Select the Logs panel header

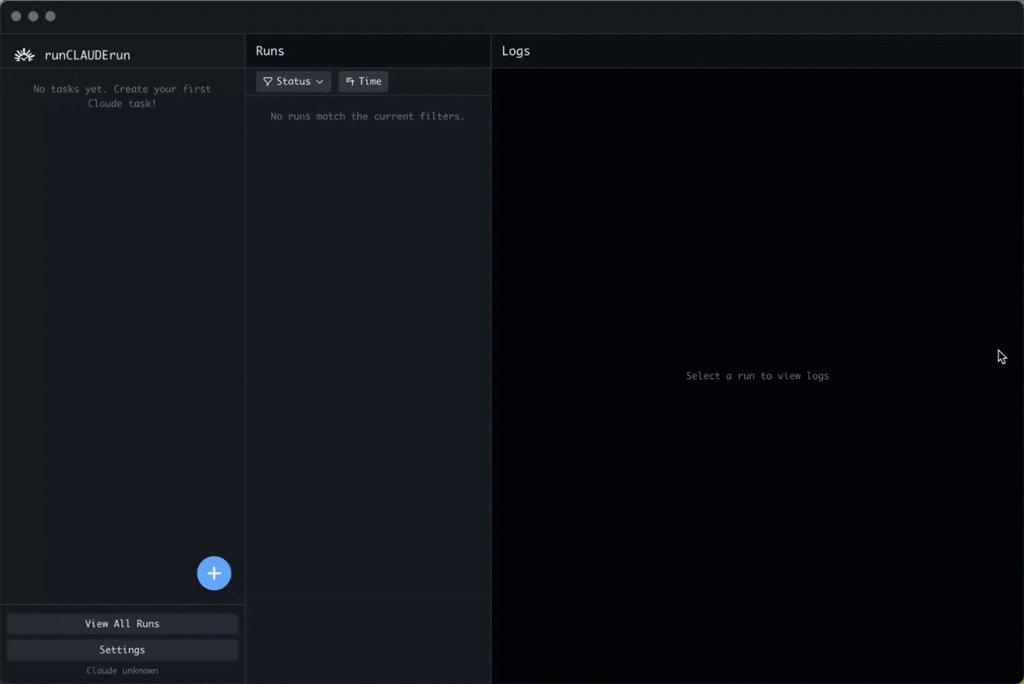(516, 51)
